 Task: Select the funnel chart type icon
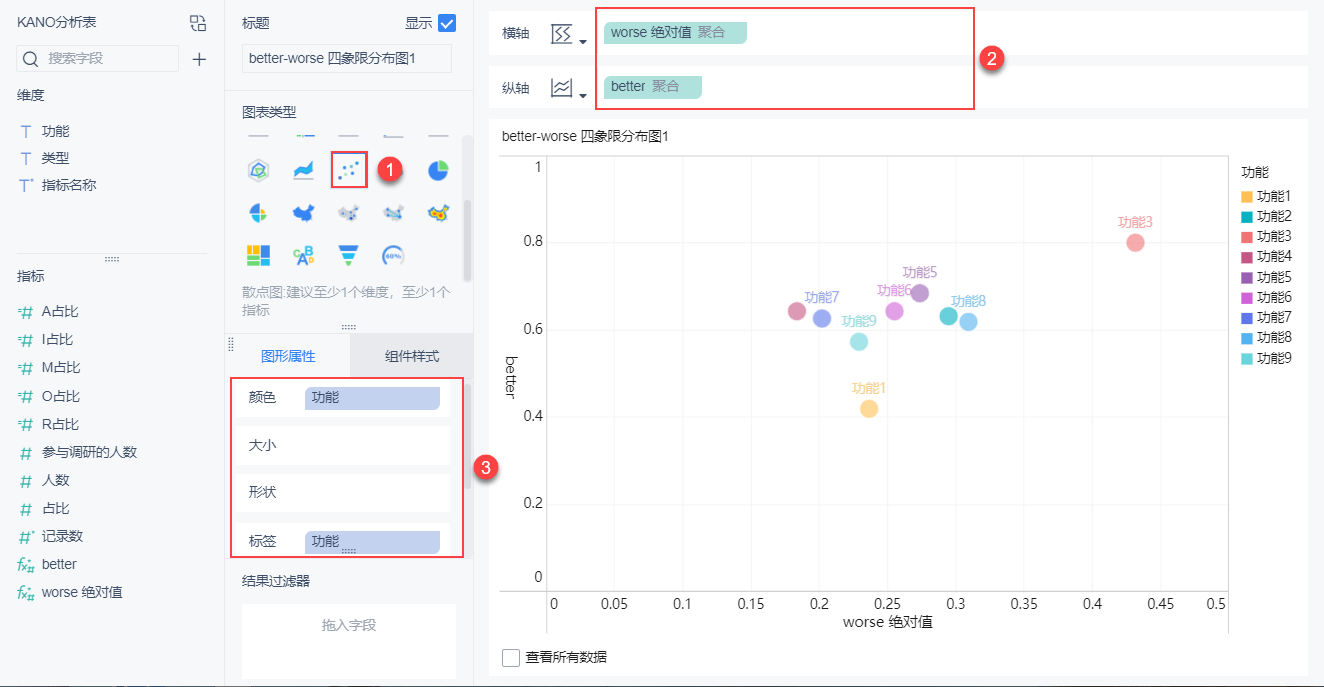pos(348,254)
